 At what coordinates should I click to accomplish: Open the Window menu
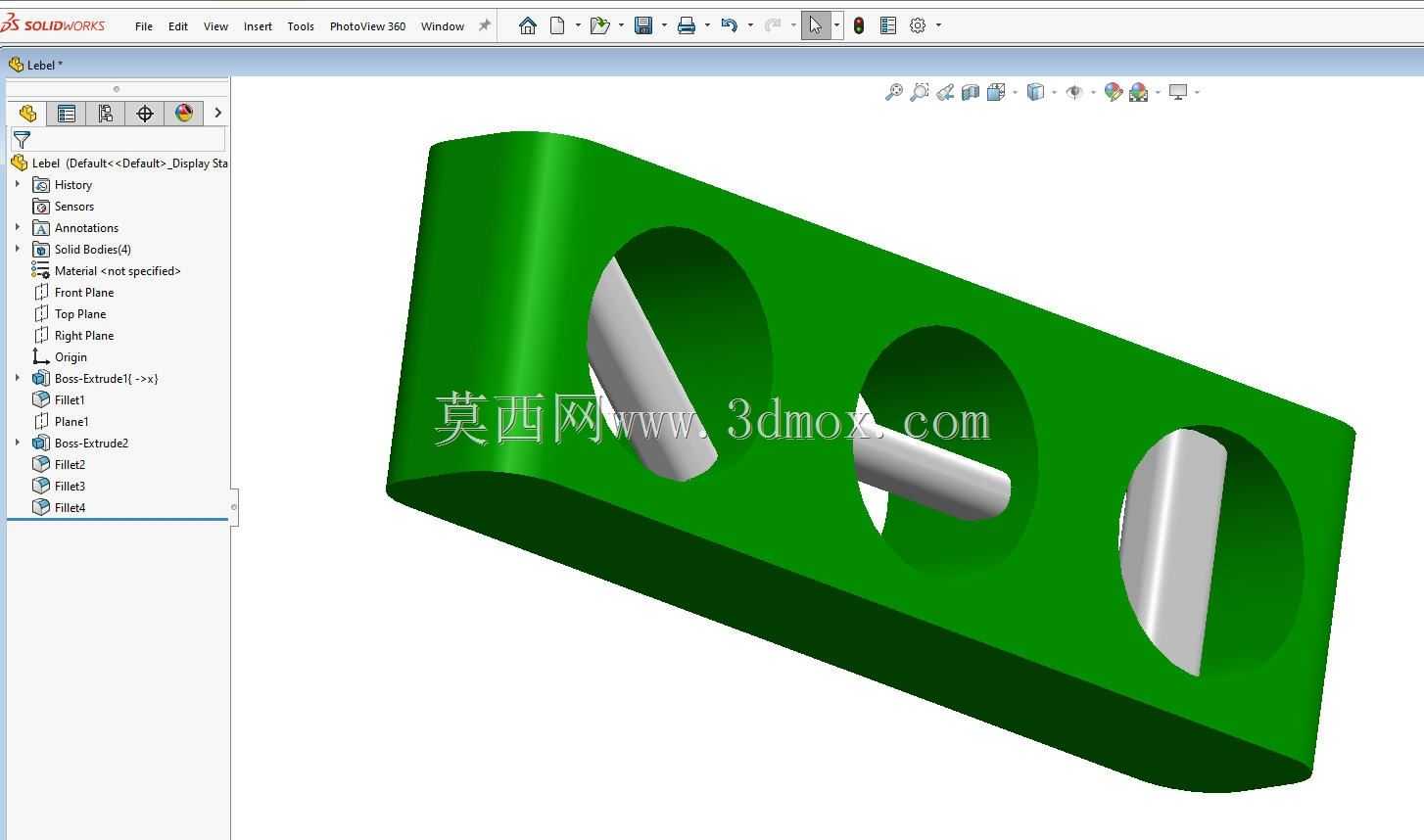pyautogui.click(x=443, y=26)
